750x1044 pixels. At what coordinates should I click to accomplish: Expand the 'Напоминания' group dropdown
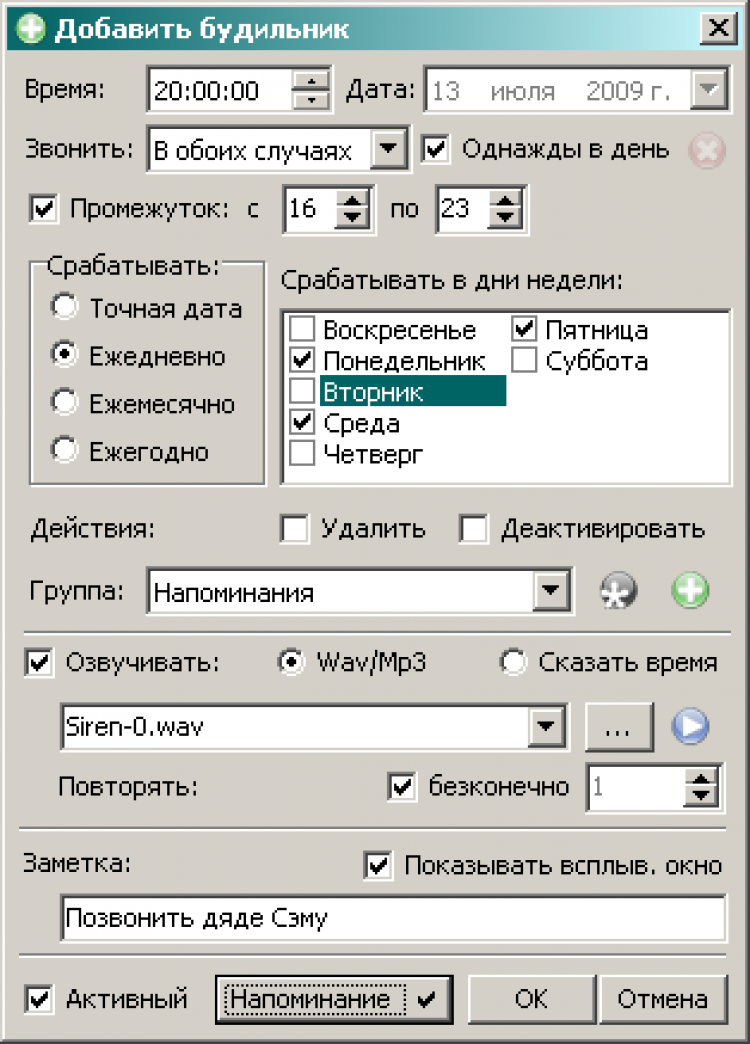[549, 591]
